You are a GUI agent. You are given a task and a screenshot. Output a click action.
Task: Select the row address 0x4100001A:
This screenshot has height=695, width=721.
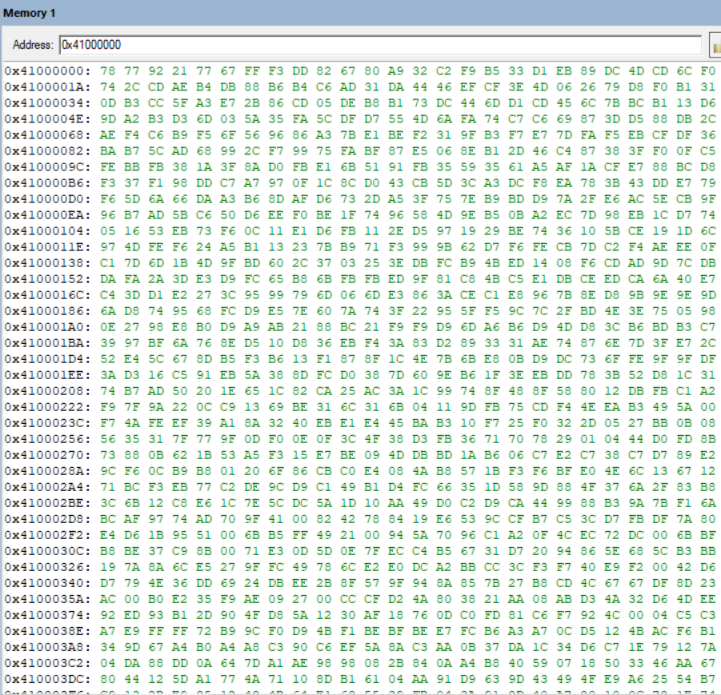(48, 87)
